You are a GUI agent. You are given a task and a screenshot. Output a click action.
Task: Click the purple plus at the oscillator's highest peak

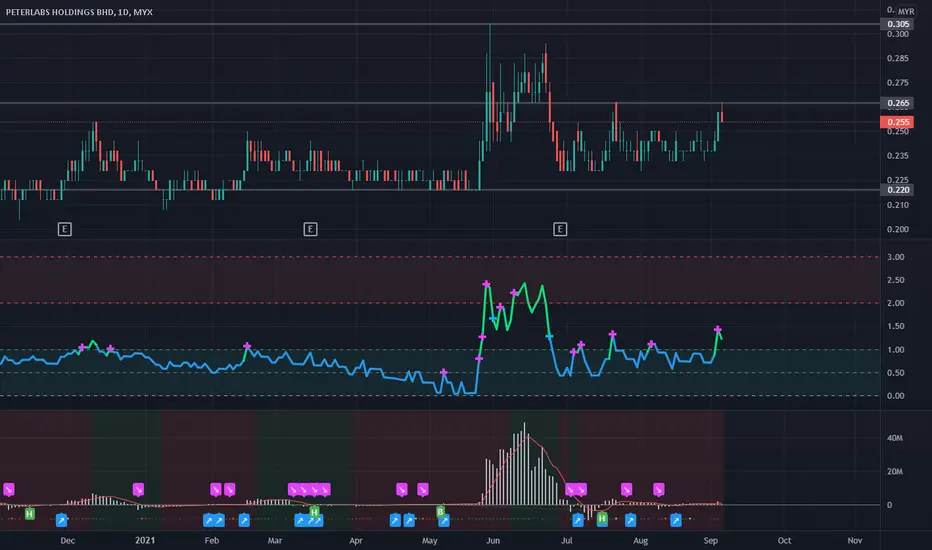point(486,284)
